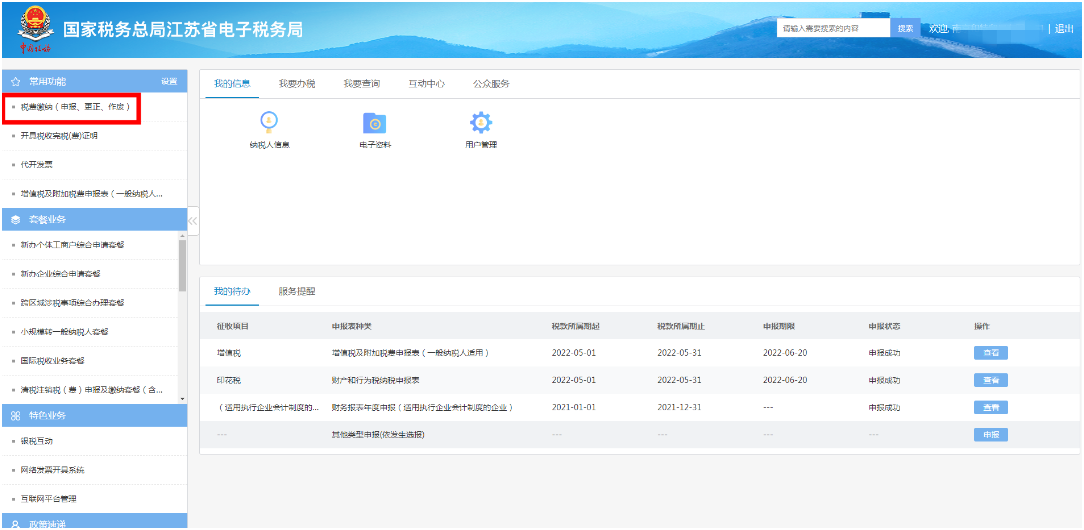Click the star icon beside 常用功能
The width and height of the screenshot is (1084, 530).
[15, 81]
